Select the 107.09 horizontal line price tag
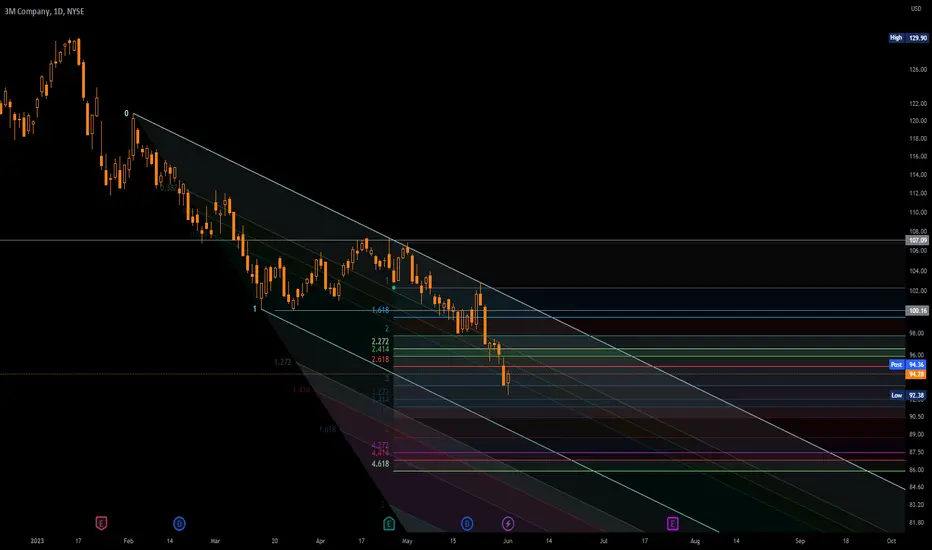 click(x=917, y=240)
